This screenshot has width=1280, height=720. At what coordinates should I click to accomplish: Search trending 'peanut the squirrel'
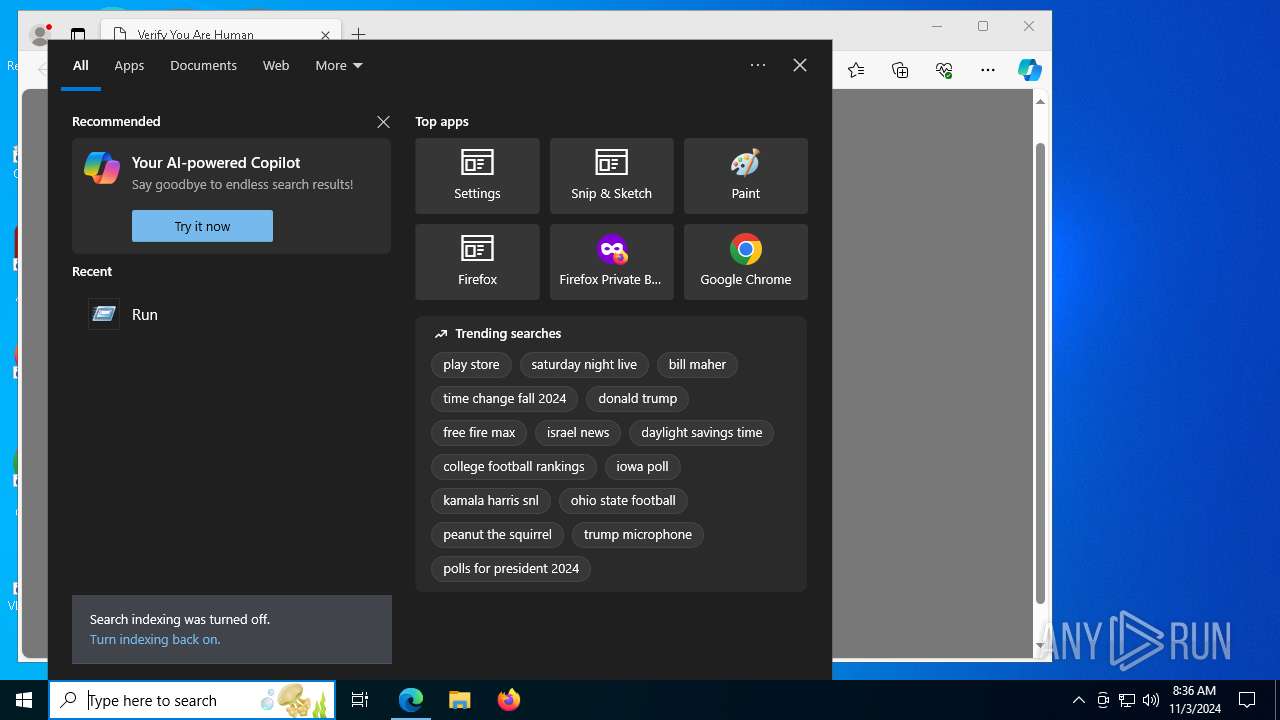point(497,535)
